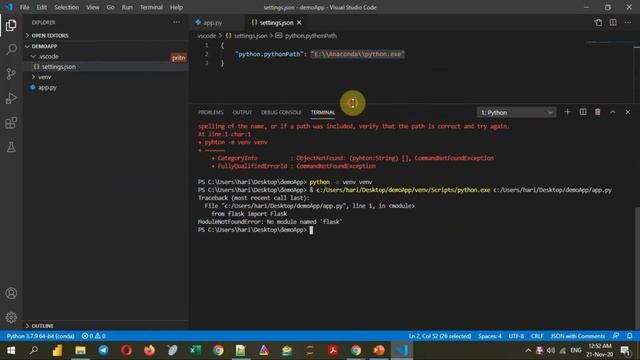The image size is (640, 360).
Task: Open the terminal selector dropdown '1: Python'
Action: [516, 112]
